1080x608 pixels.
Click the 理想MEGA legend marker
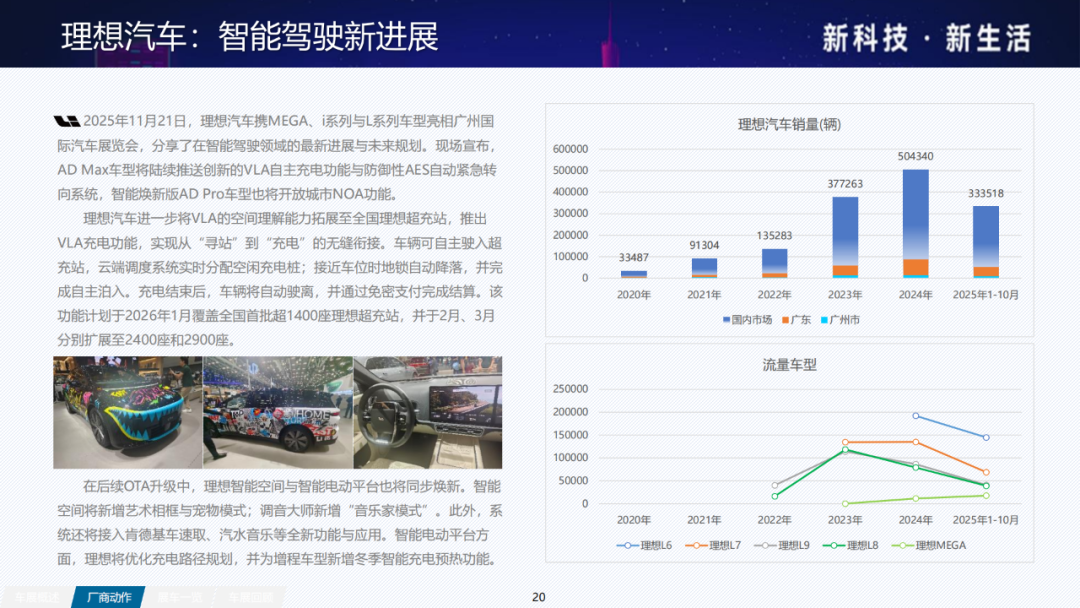coord(903,545)
